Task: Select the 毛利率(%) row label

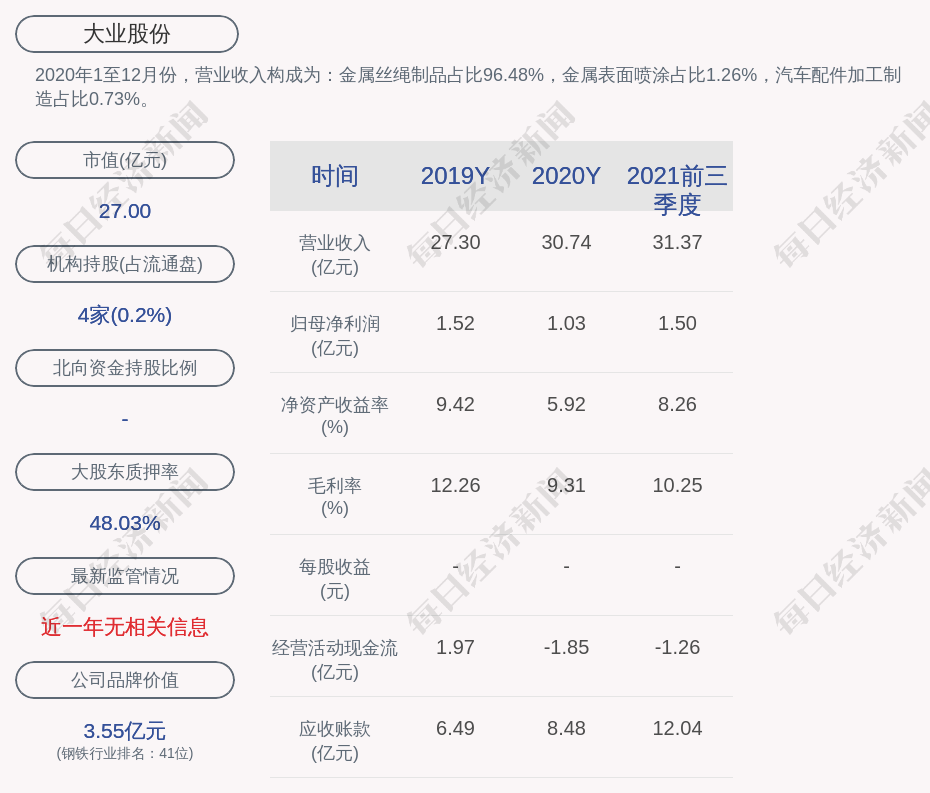Action: click(x=335, y=497)
